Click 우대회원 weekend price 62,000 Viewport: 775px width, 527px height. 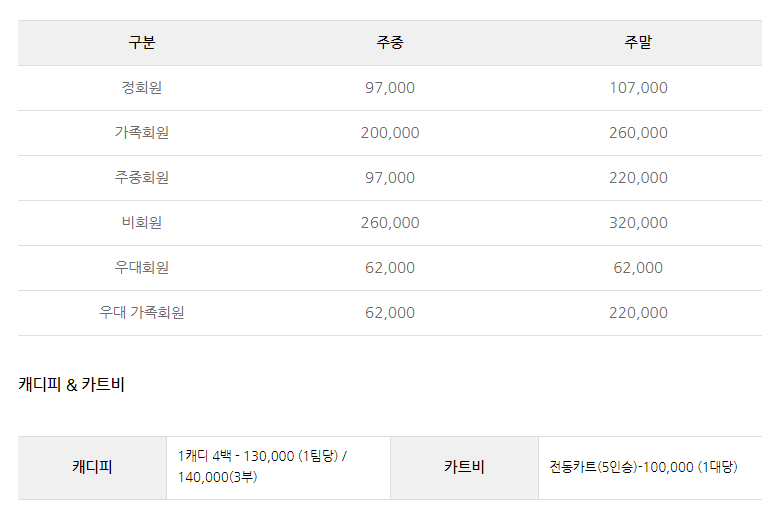tap(638, 267)
